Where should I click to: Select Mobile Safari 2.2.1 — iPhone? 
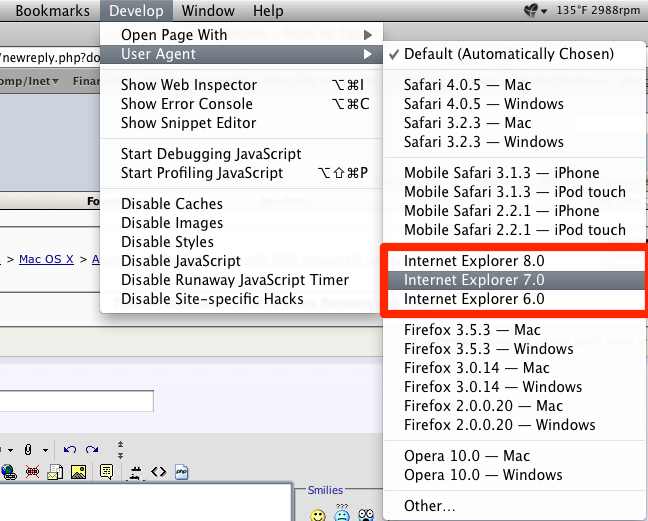515,211
